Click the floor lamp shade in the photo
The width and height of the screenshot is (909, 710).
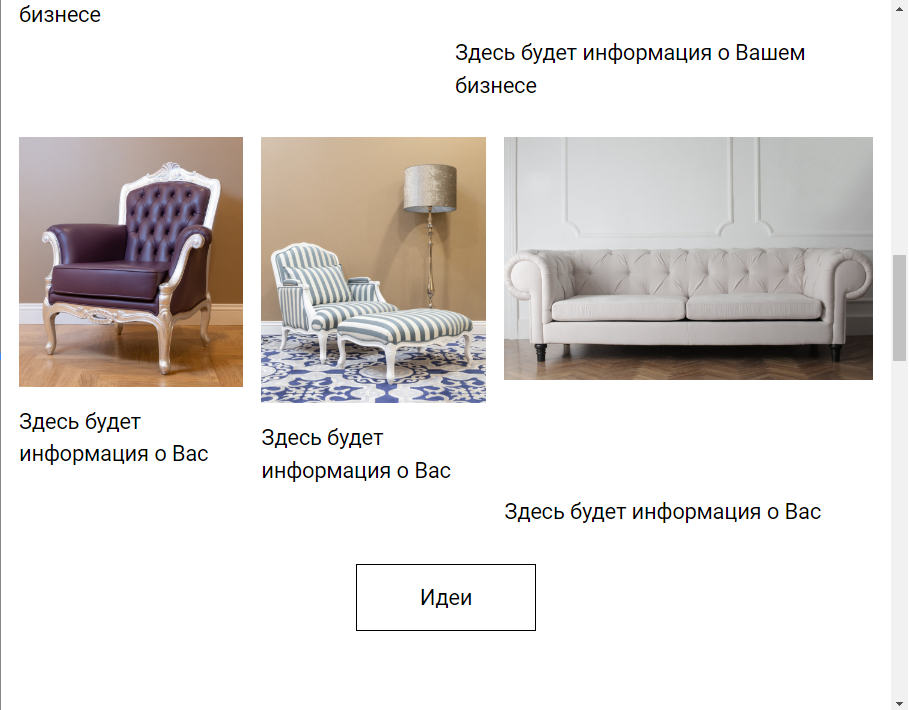point(430,188)
